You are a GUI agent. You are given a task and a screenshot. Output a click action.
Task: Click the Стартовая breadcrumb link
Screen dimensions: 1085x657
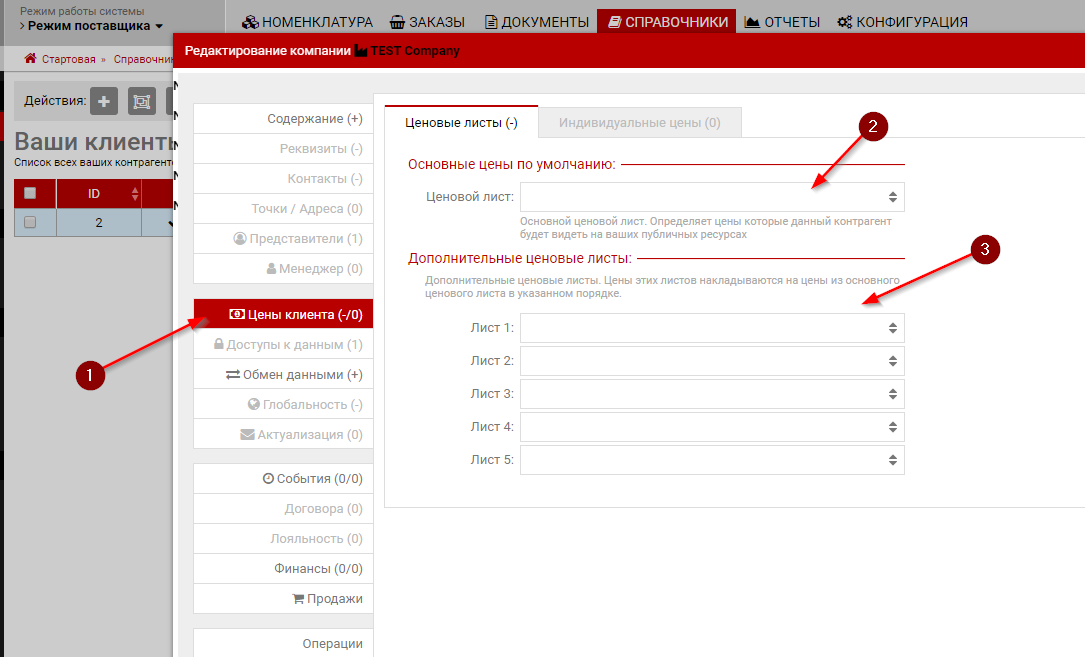[x=68, y=59]
